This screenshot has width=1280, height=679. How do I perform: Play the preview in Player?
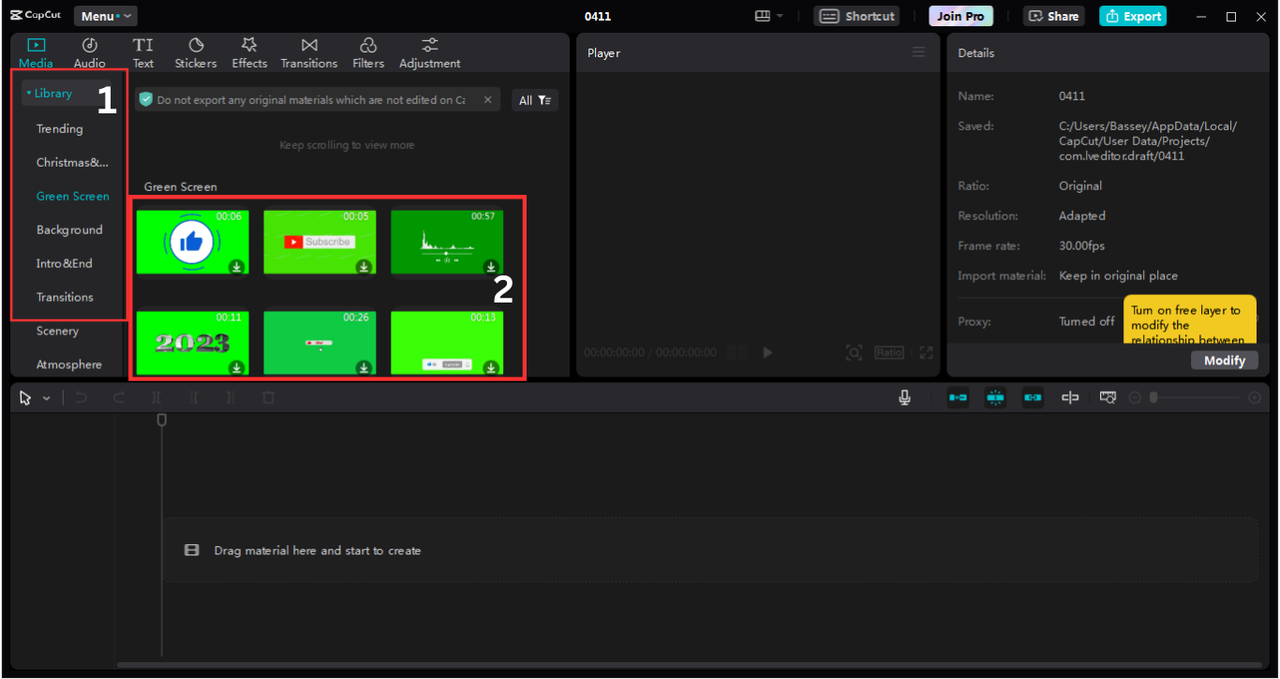(768, 352)
